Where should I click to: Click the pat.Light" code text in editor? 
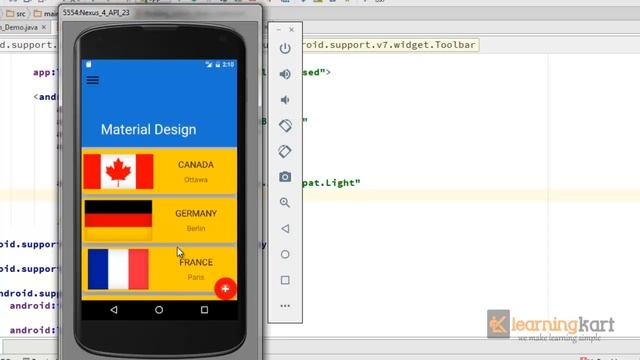331,183
